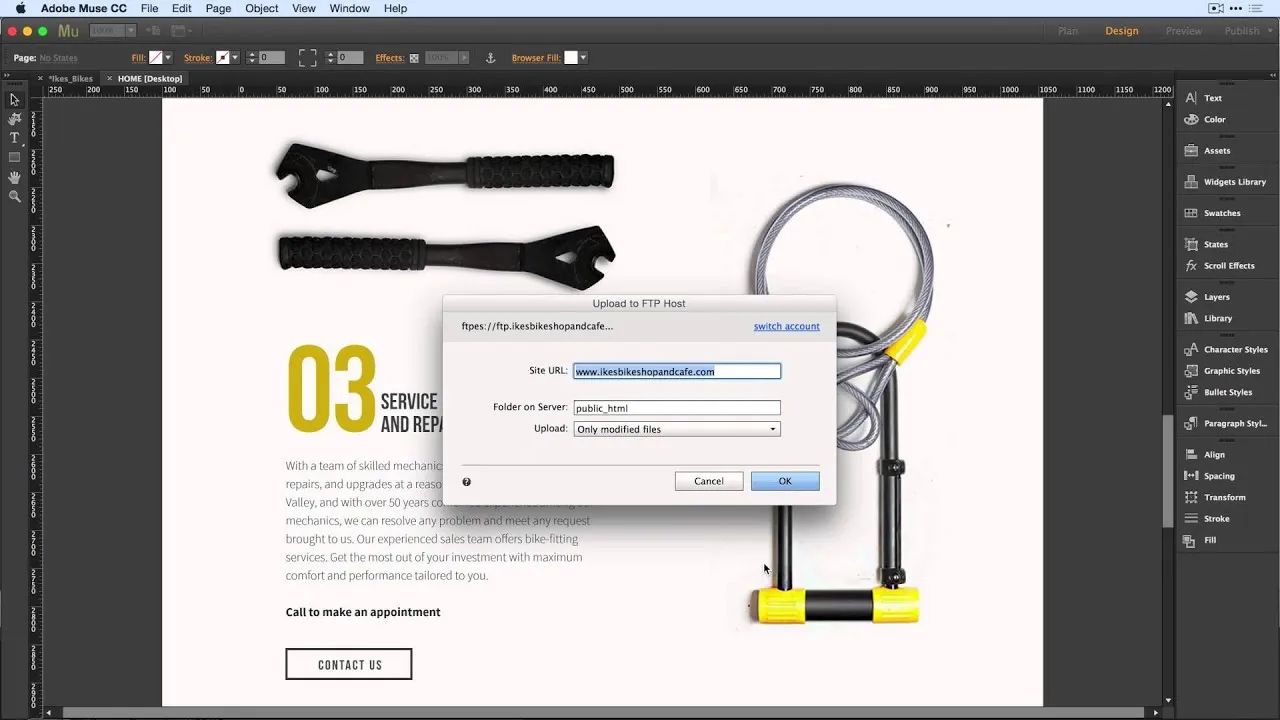Open the Publish menu button
This screenshot has width=1280, height=720.
click(x=1247, y=31)
